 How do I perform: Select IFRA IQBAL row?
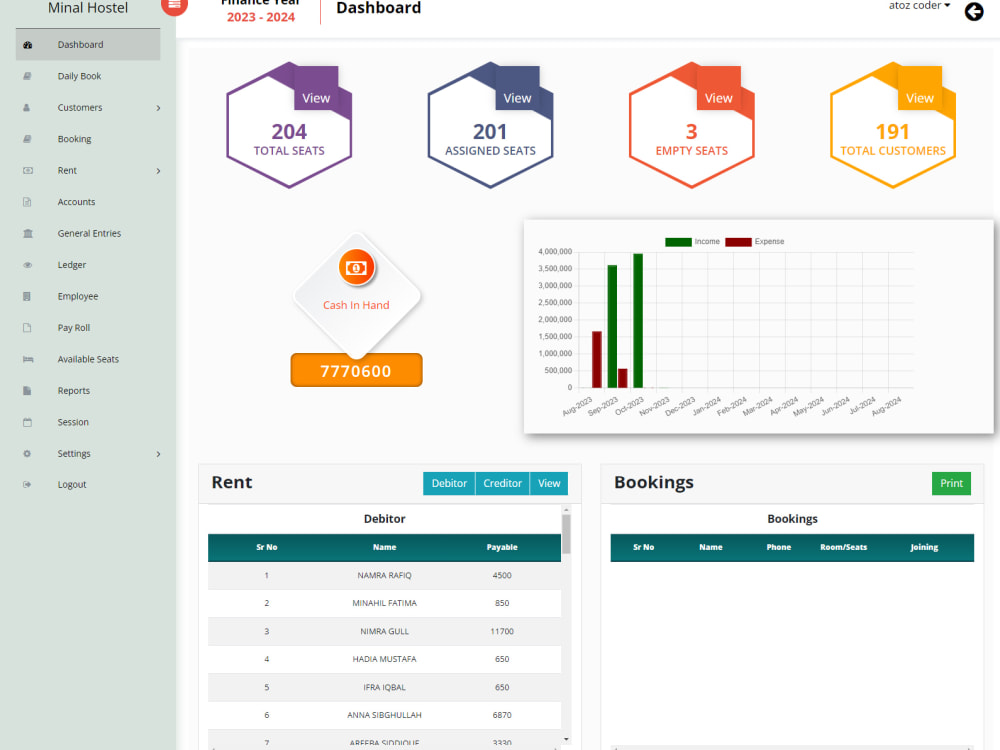point(385,688)
